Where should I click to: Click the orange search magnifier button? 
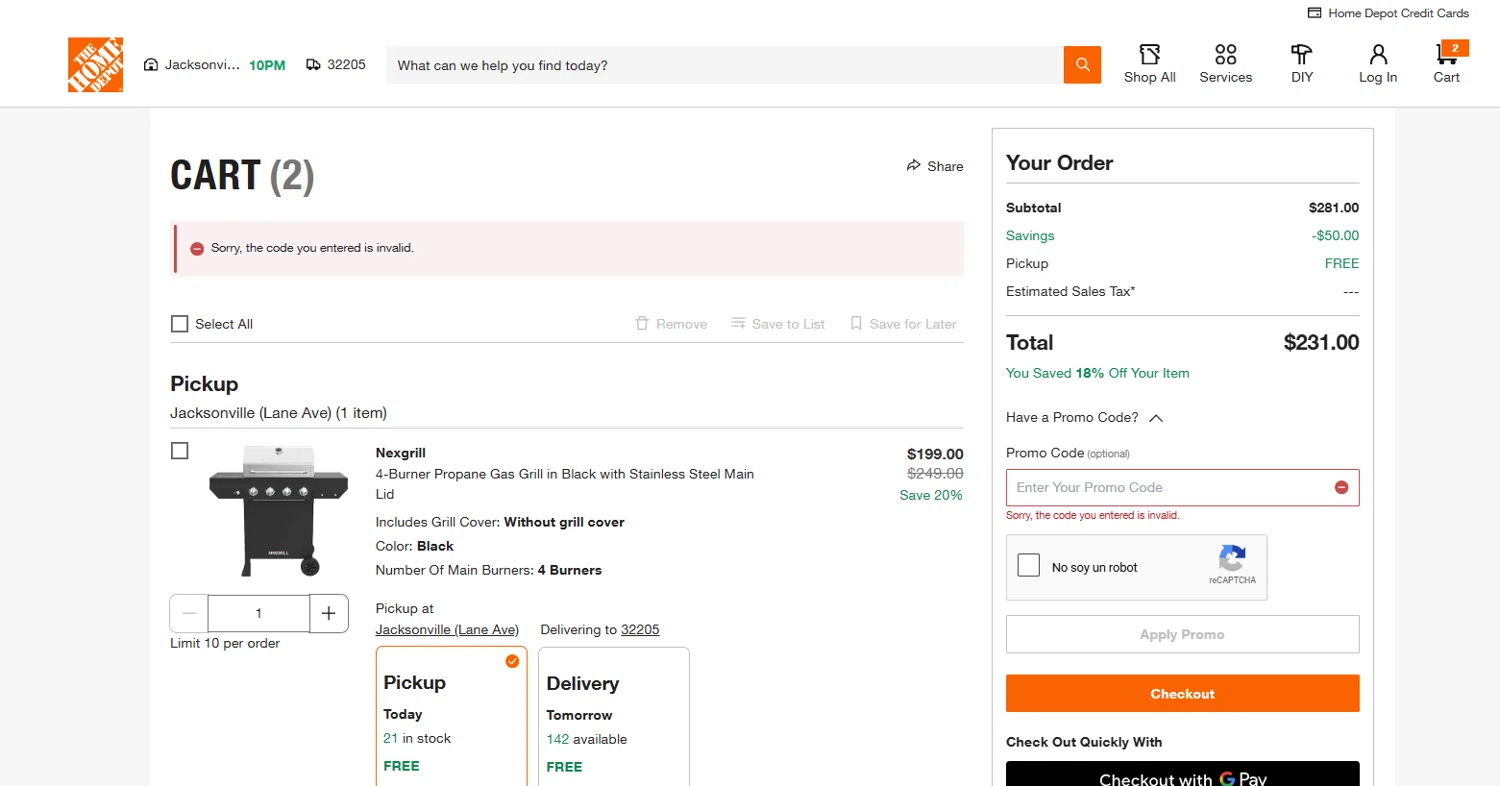pyautogui.click(x=1082, y=65)
